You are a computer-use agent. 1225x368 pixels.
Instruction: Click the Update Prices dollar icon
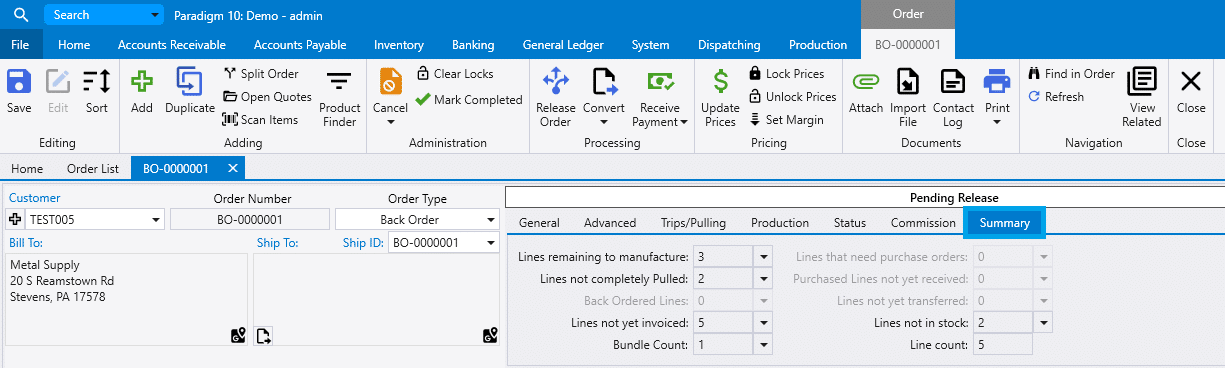pyautogui.click(x=720, y=82)
